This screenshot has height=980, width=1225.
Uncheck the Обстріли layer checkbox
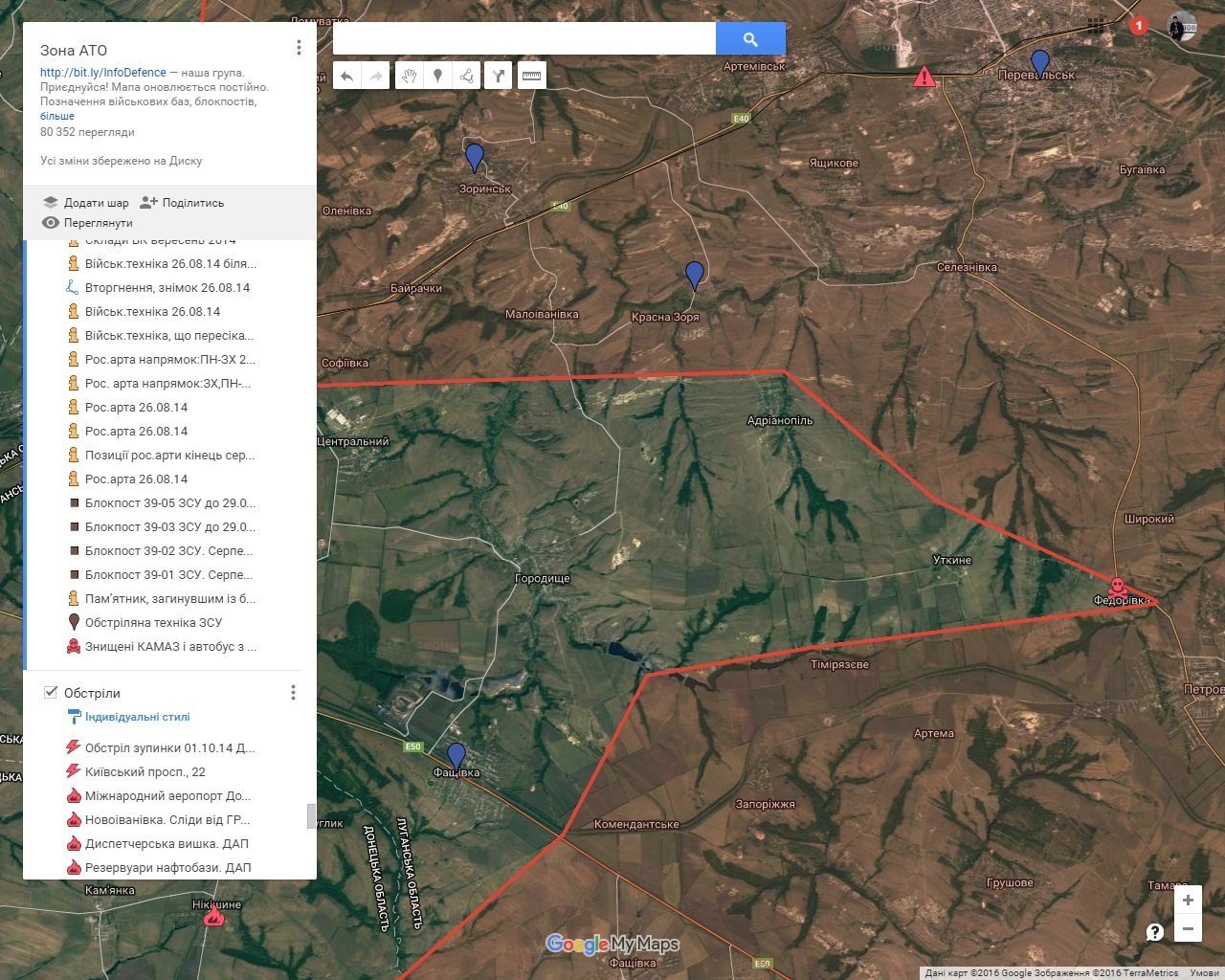click(x=51, y=692)
